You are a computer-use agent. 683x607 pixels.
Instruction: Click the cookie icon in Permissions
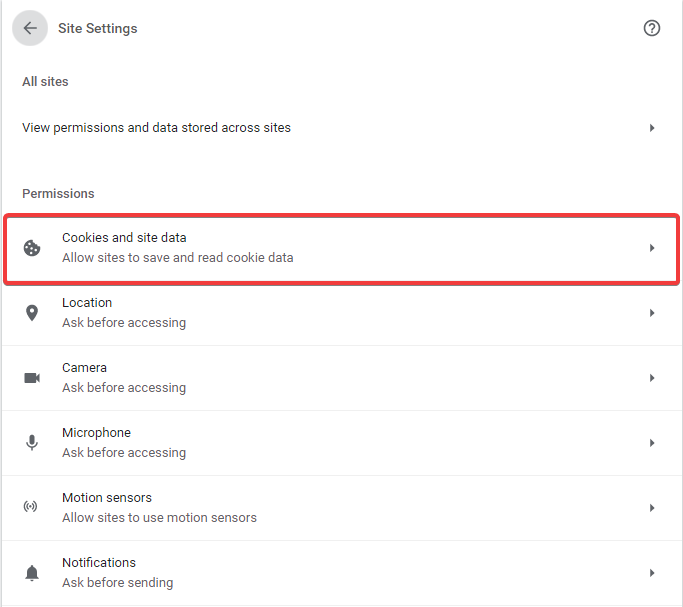click(x=32, y=248)
